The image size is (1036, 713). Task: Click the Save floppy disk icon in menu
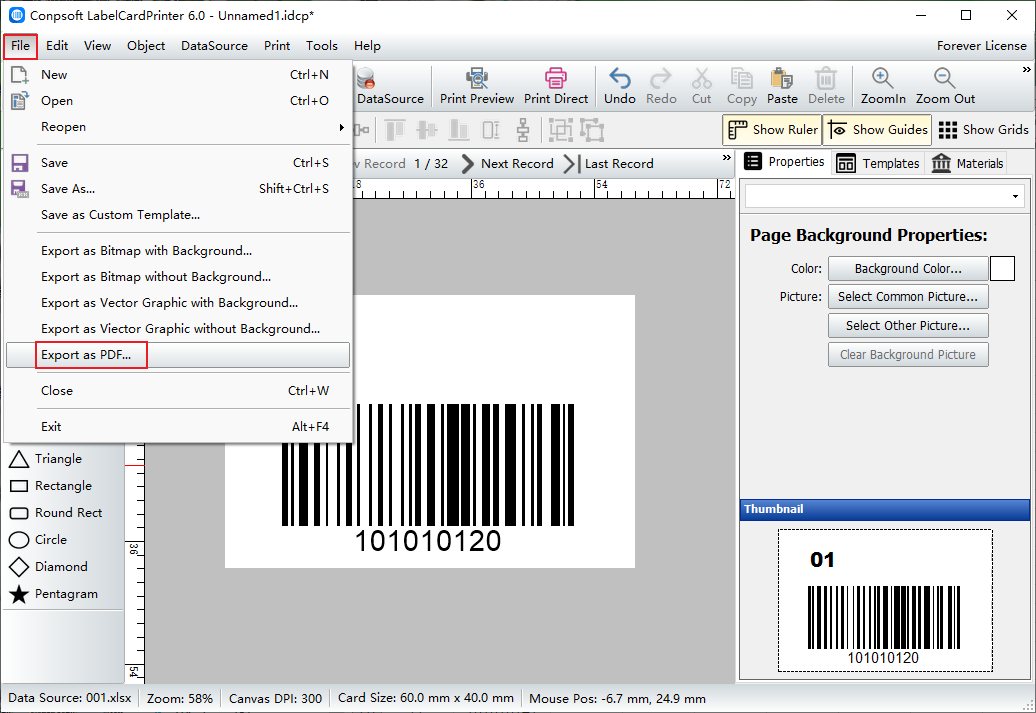tap(20, 163)
